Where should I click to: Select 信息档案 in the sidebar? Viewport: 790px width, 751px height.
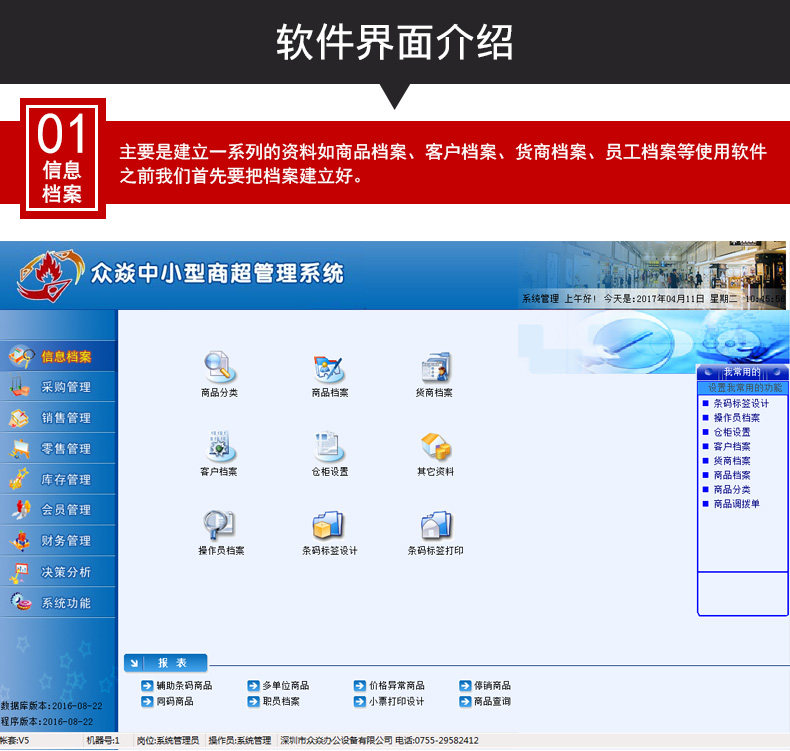click(x=58, y=356)
